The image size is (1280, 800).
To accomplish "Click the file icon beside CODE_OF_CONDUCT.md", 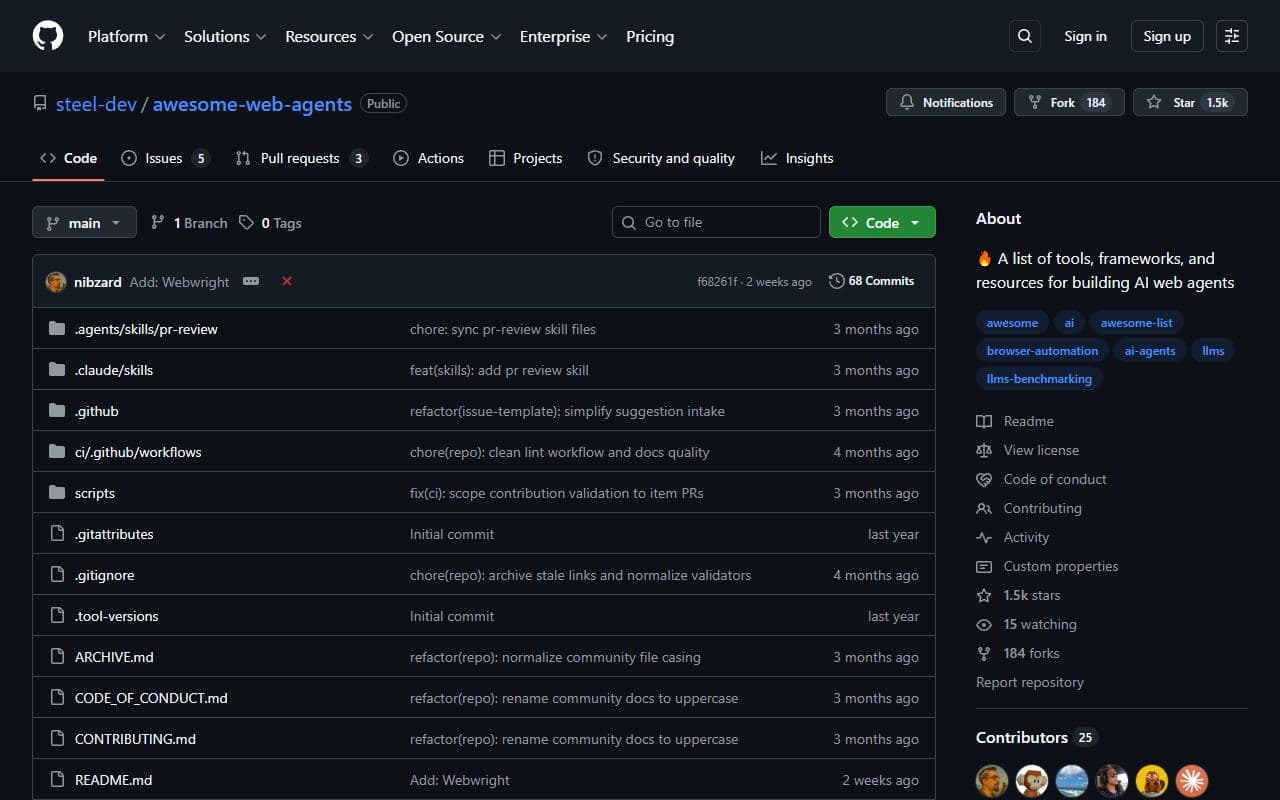I will tap(57, 698).
